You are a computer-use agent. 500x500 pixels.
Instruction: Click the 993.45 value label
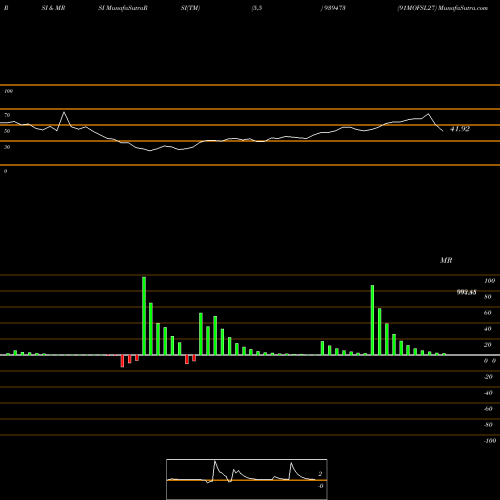coord(466,292)
